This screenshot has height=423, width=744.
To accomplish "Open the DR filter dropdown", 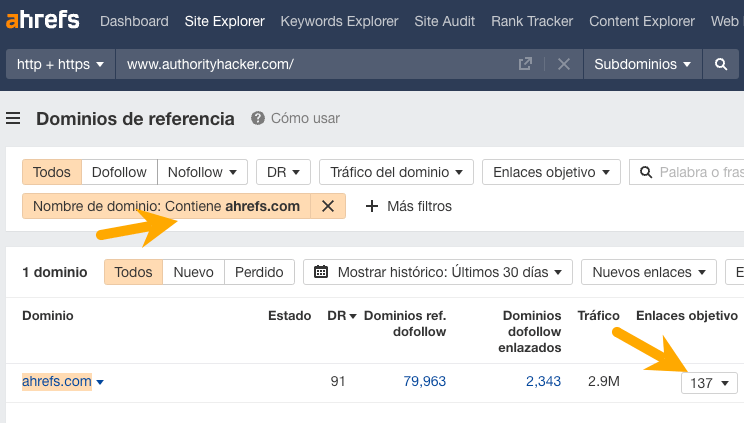I will tap(283, 172).
